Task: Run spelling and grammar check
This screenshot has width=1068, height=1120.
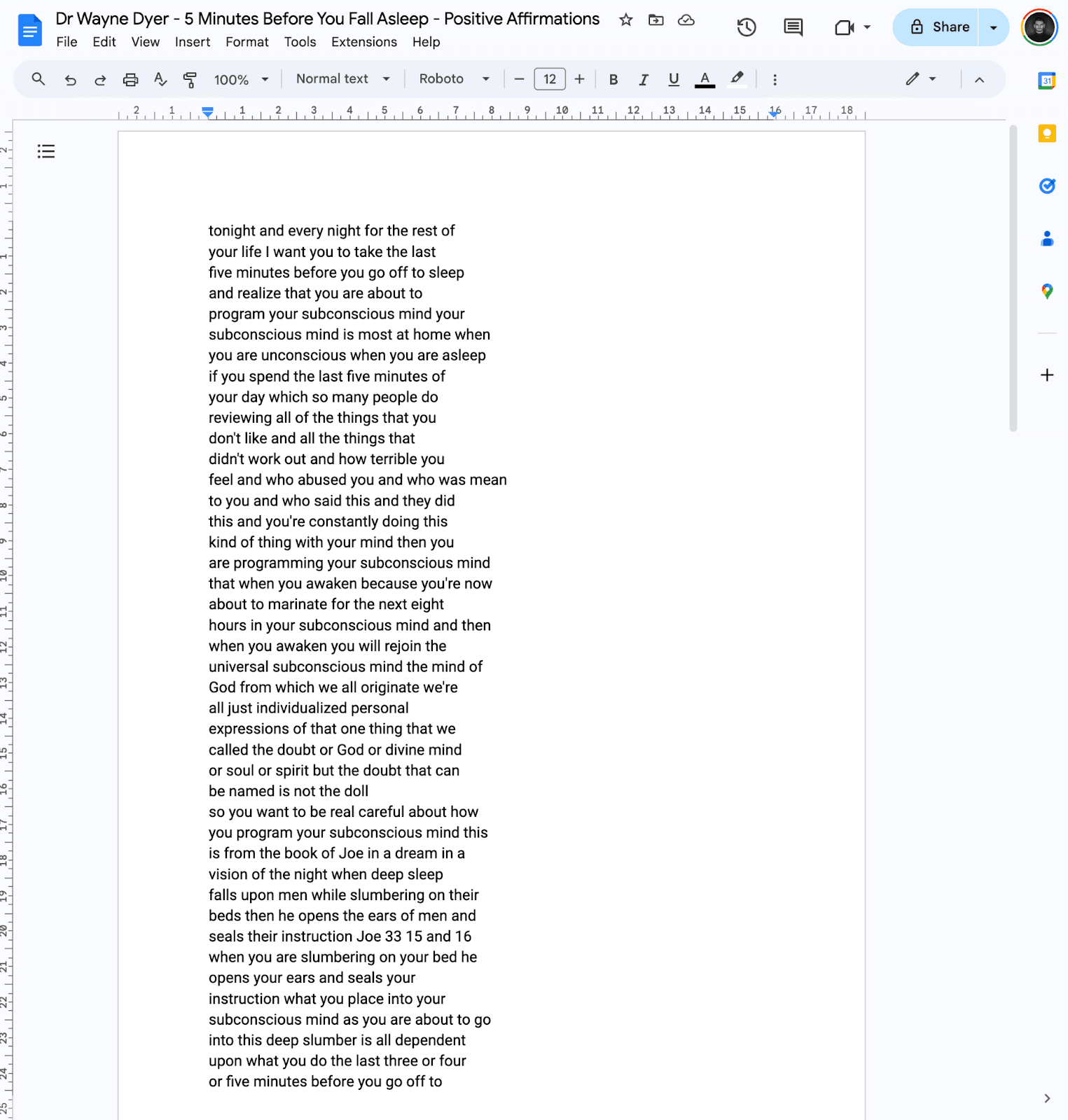Action: click(x=160, y=80)
